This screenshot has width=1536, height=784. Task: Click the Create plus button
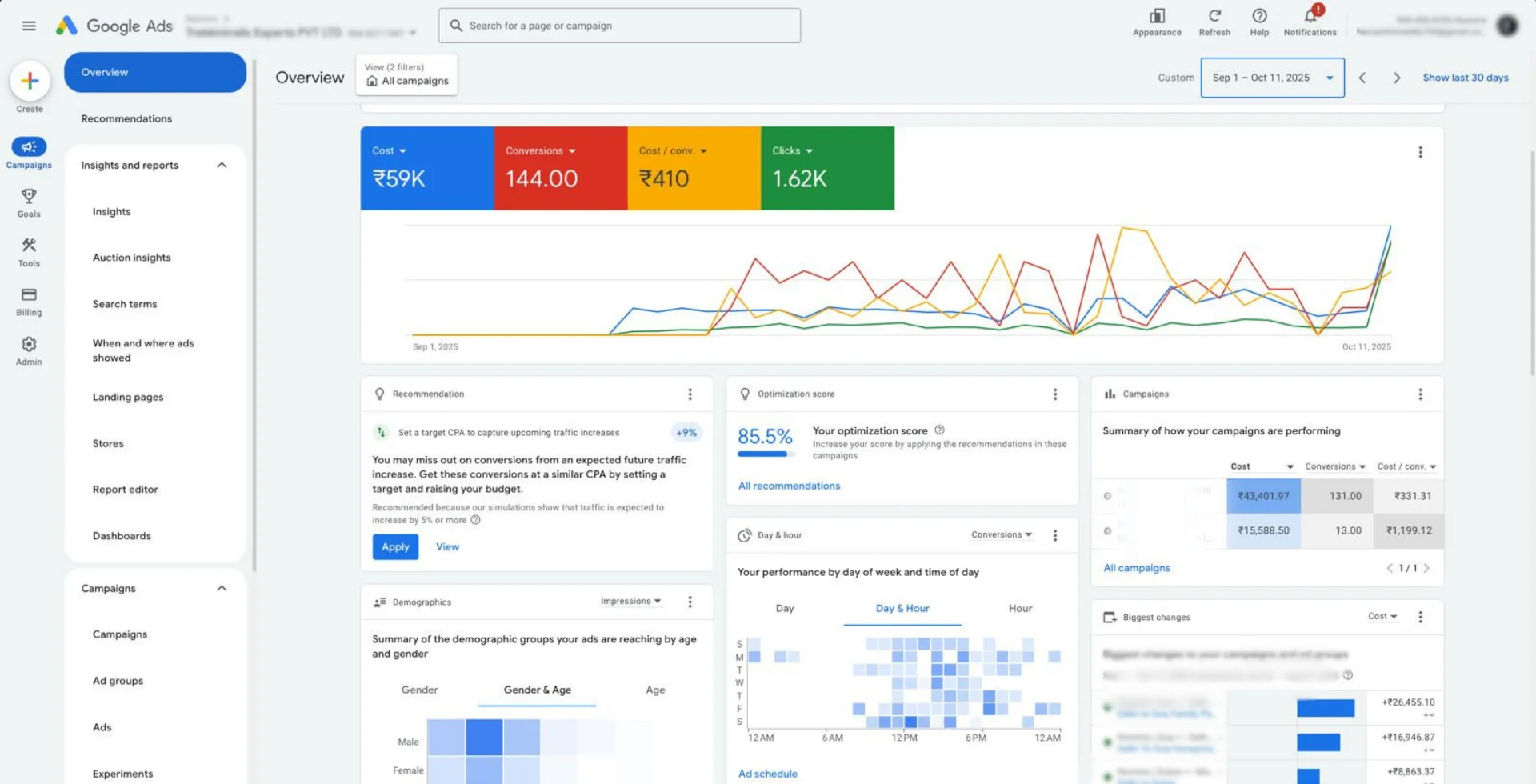click(30, 81)
